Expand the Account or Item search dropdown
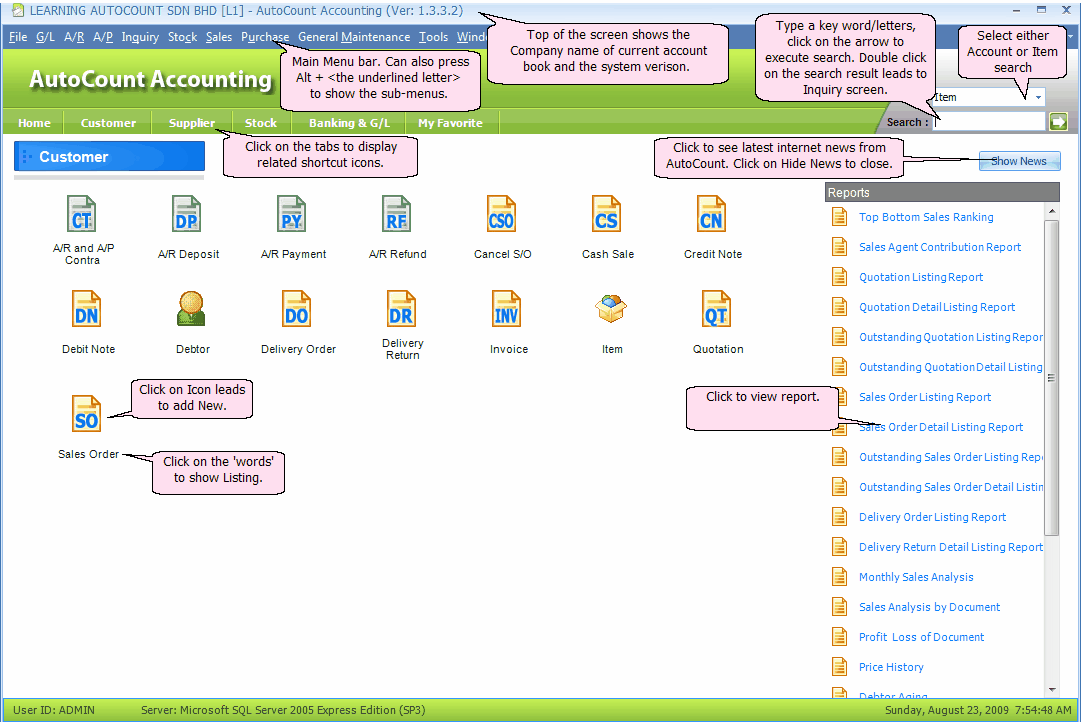Image resolution: width=1081 pixels, height=722 pixels. coord(1038,98)
